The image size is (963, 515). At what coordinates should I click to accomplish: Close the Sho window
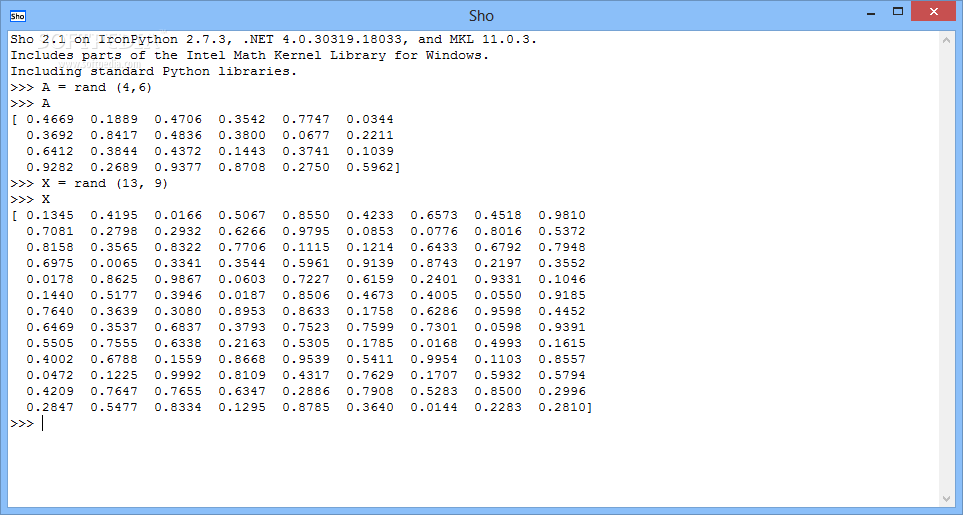point(934,12)
